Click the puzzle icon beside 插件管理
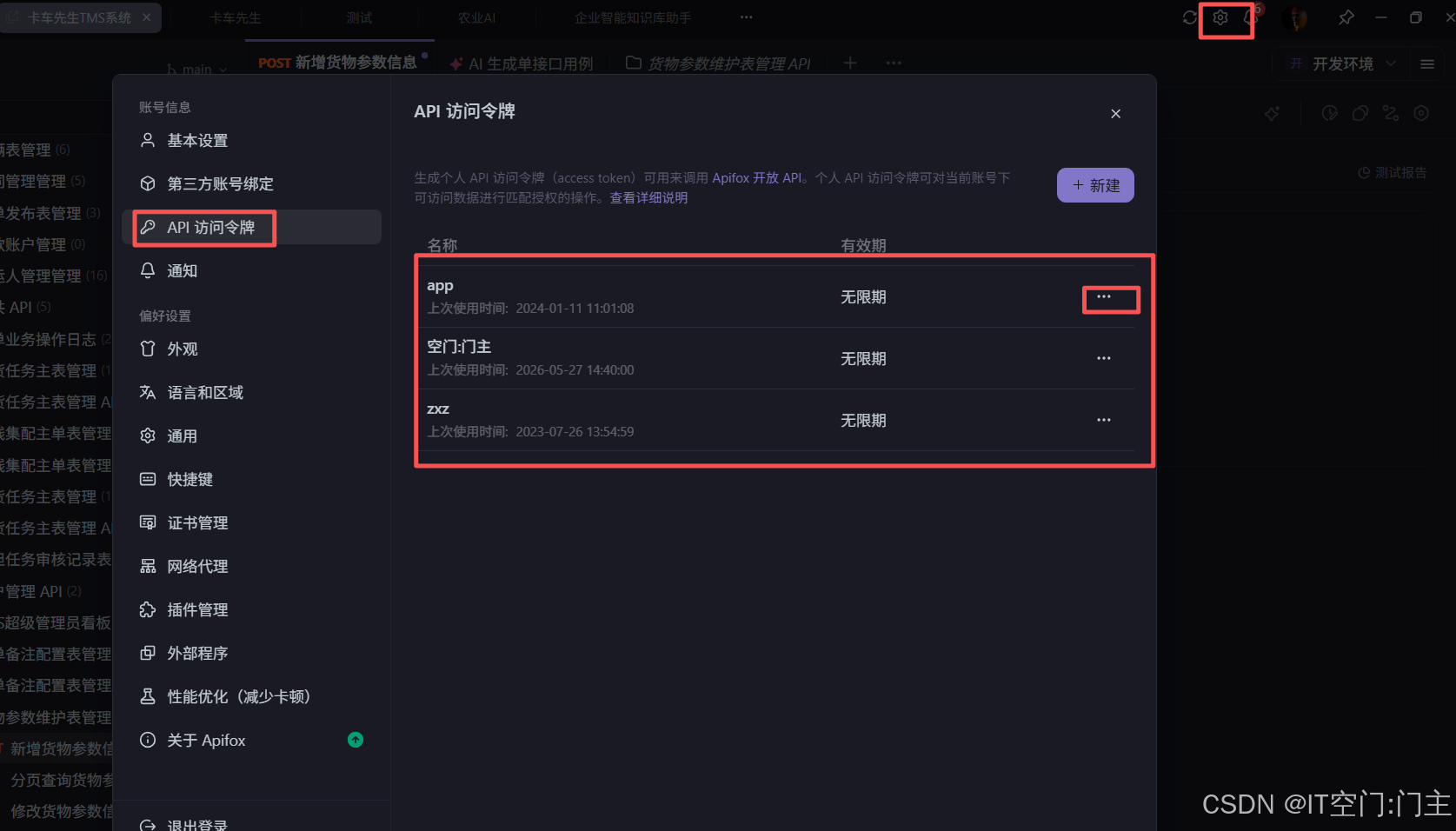Screen dimensions: 1456x831 [148, 609]
